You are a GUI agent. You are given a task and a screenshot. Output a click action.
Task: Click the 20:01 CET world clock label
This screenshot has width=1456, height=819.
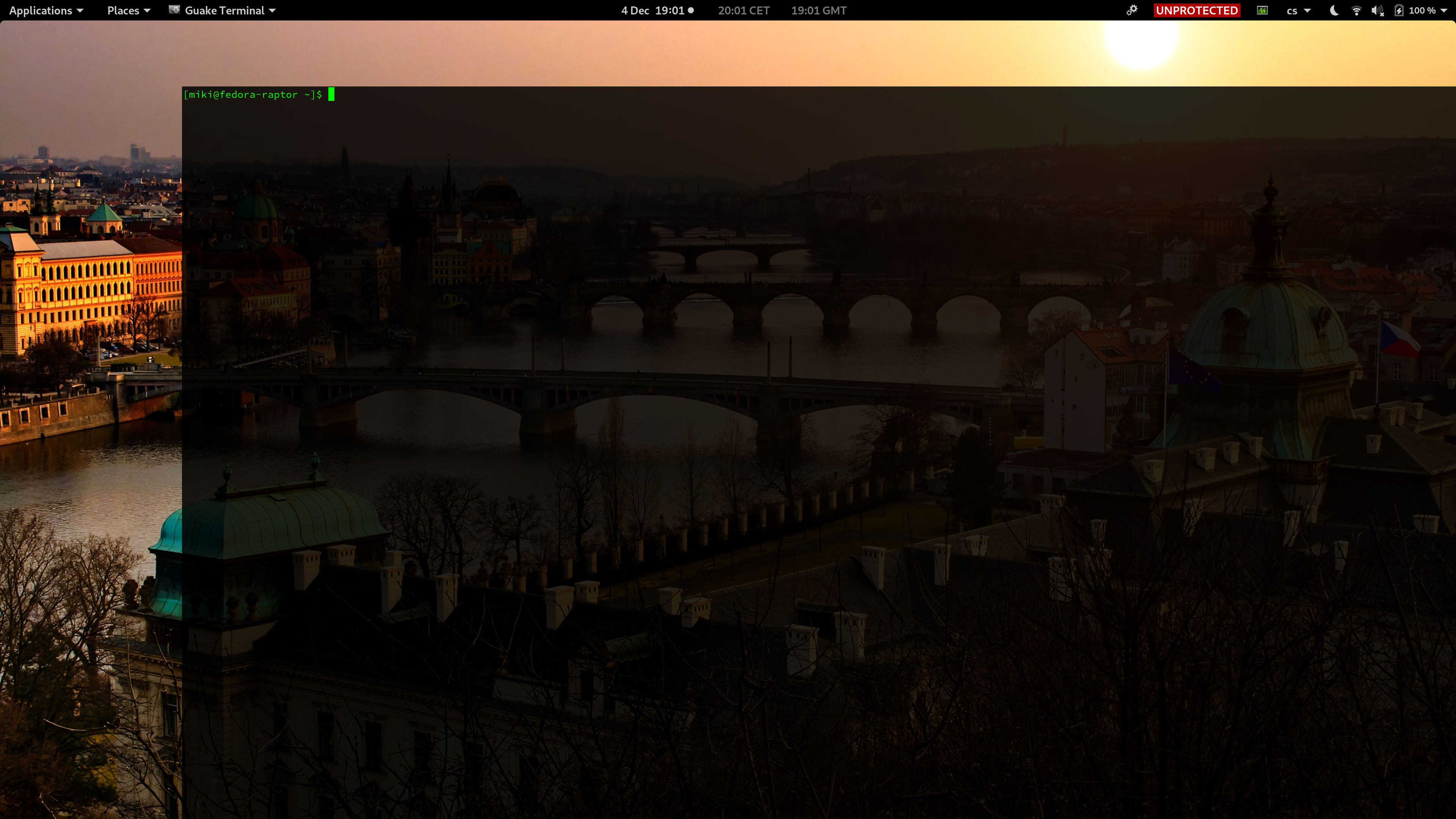743,10
